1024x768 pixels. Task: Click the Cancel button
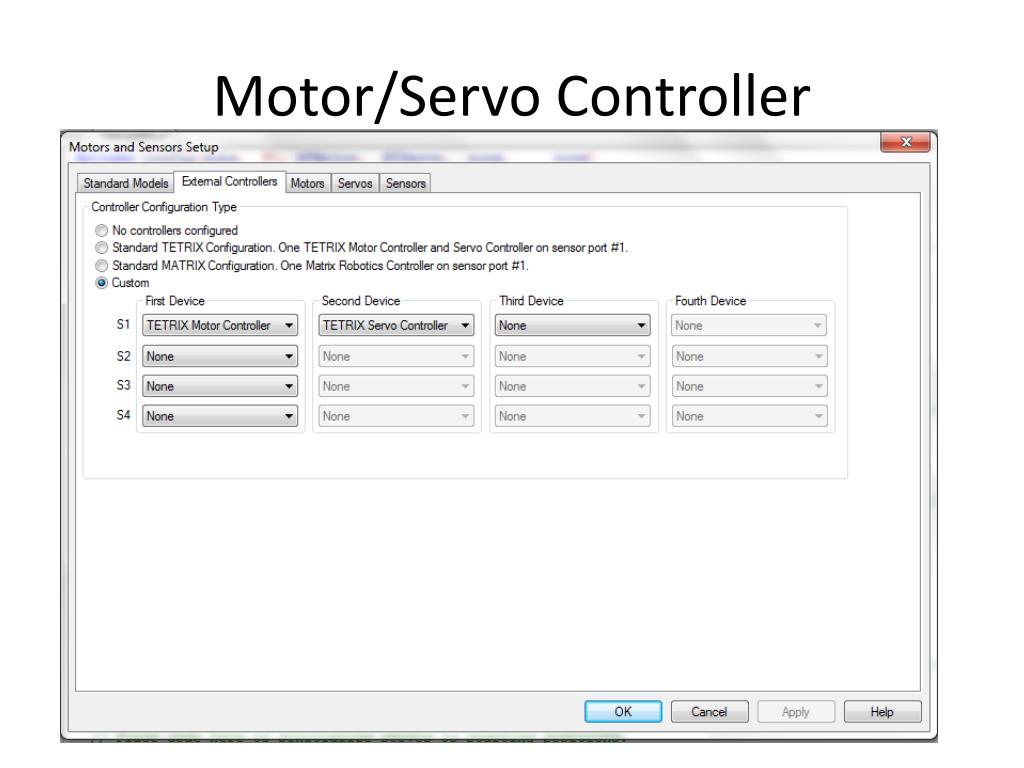[x=709, y=712]
